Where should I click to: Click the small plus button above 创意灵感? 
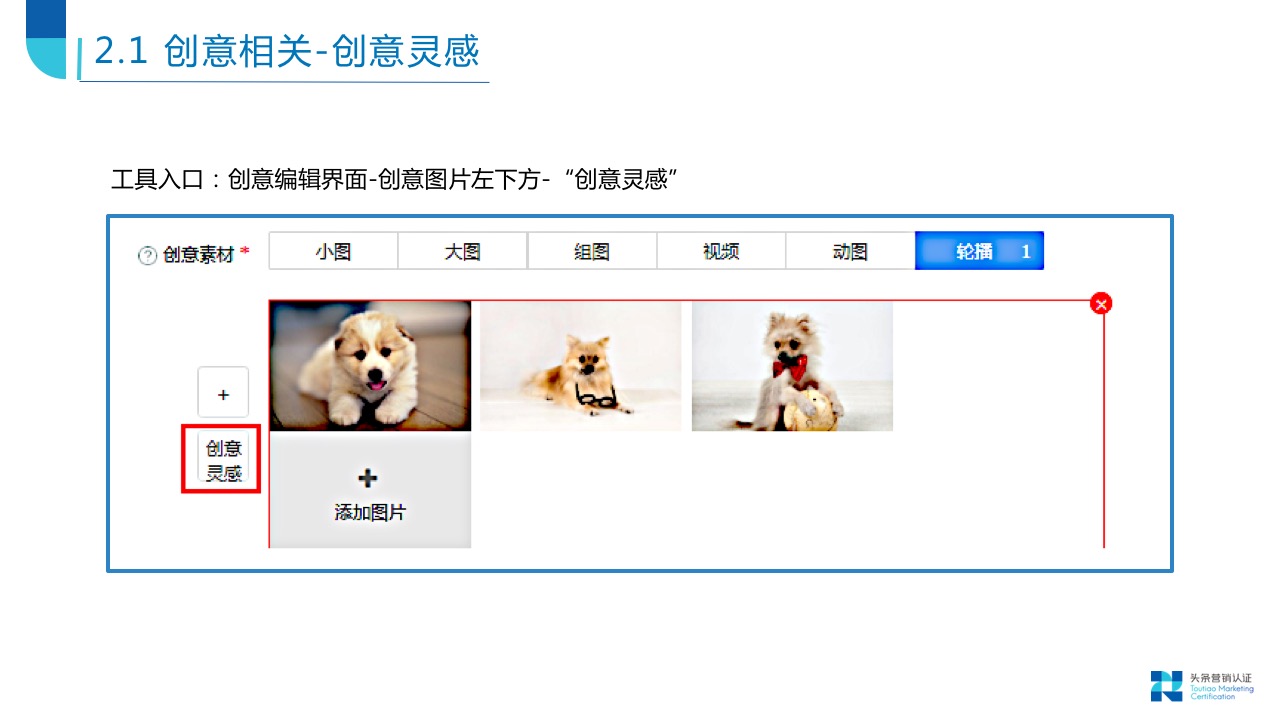(223, 392)
